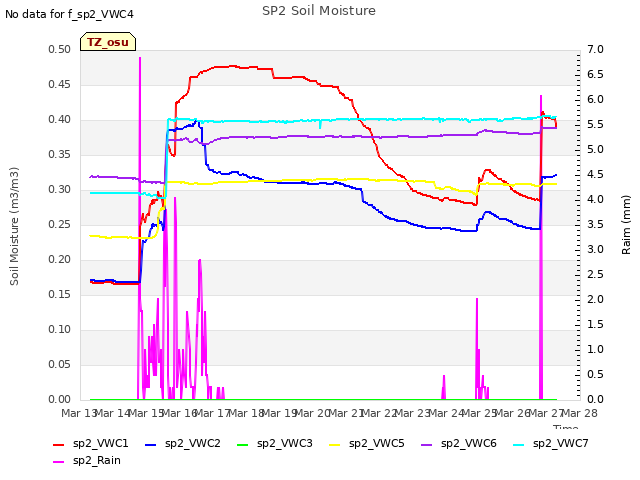Click the yellow sp2_VWC5 legend color marker
This screenshot has width=640, height=480.
point(335,444)
